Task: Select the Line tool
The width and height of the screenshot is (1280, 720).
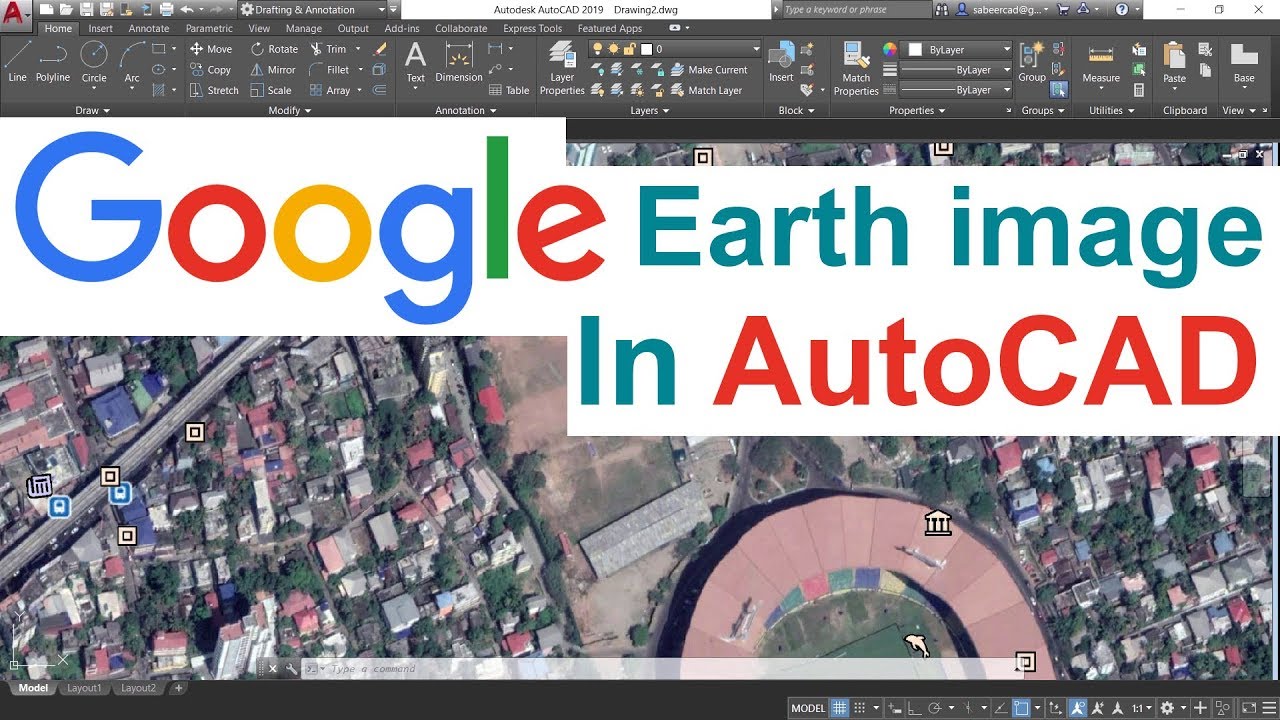Action: 17,60
